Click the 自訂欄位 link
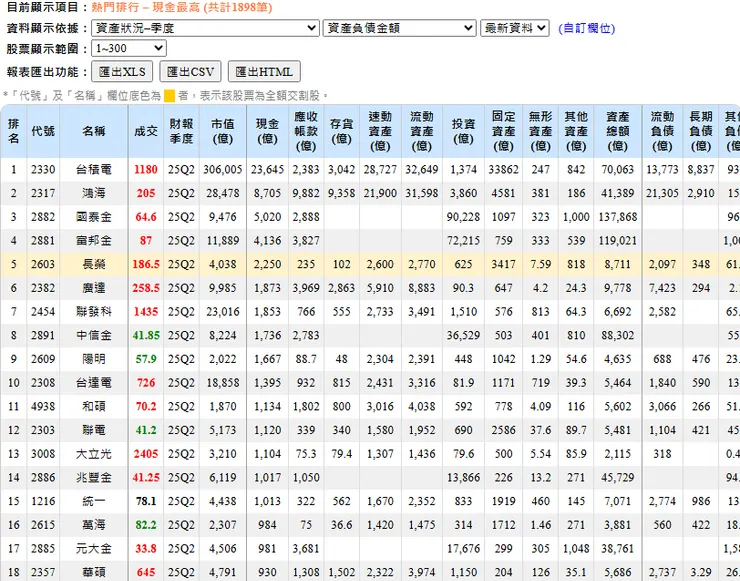Screen dimensions: 740x581 pyautogui.click(x=587, y=28)
